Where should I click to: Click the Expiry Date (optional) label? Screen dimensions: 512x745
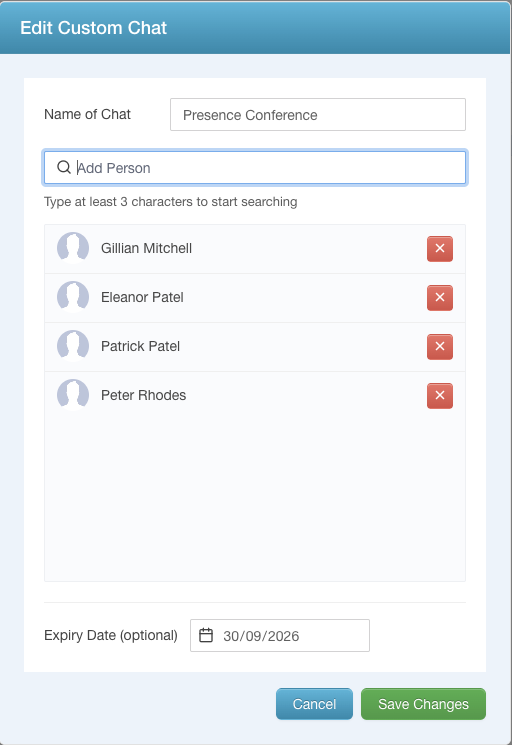111,635
